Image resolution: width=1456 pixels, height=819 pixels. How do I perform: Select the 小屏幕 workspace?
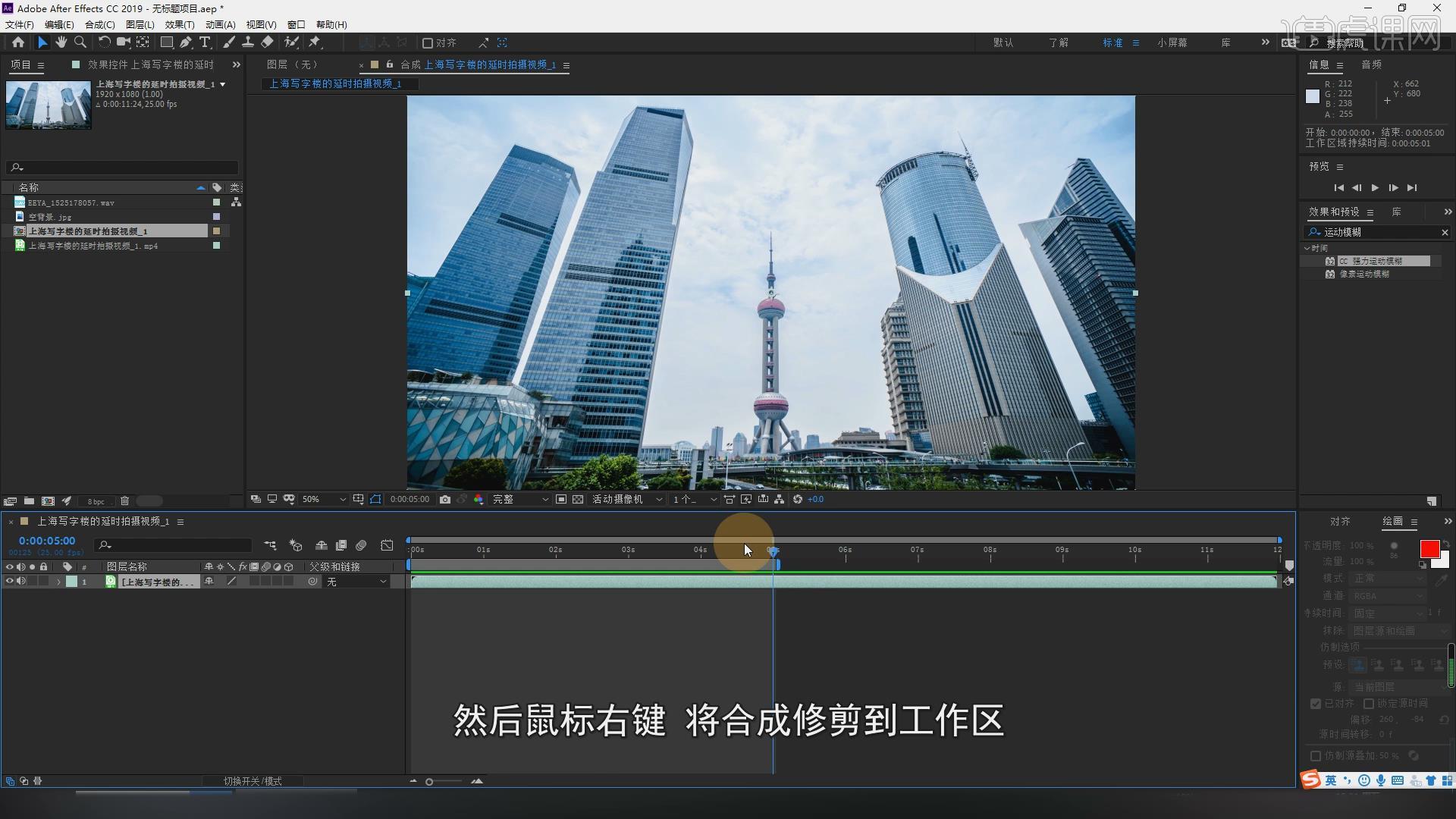pyautogui.click(x=1172, y=43)
